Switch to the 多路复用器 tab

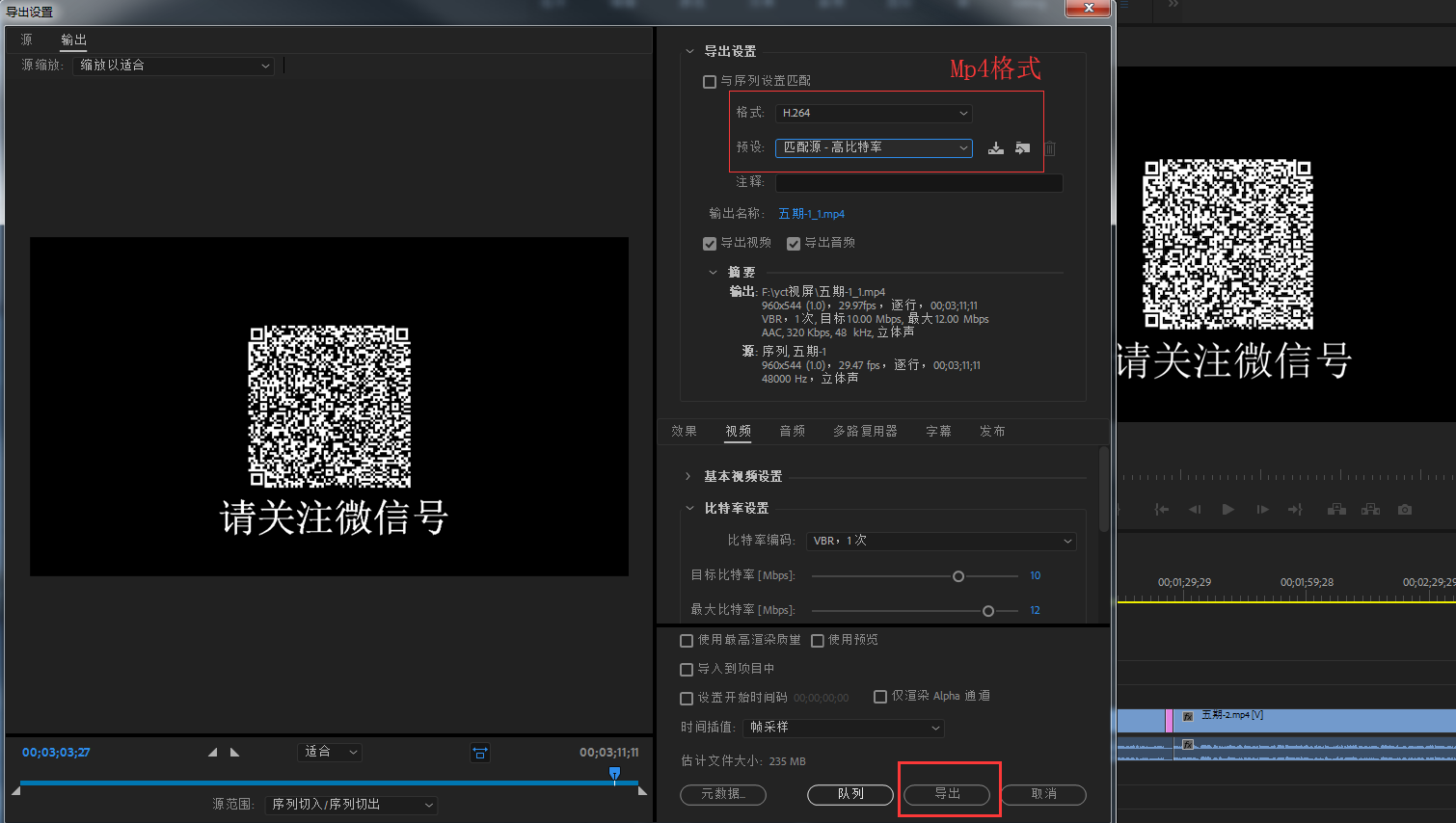(x=866, y=431)
